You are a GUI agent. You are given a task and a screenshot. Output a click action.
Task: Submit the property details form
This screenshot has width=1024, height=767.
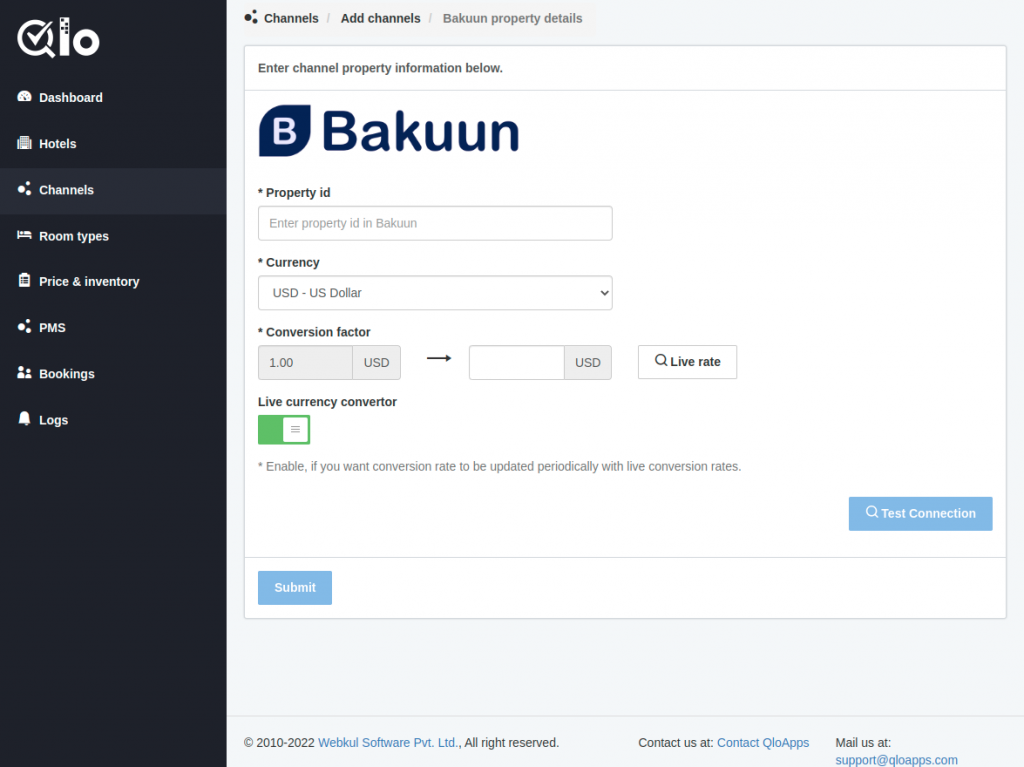[x=295, y=587]
